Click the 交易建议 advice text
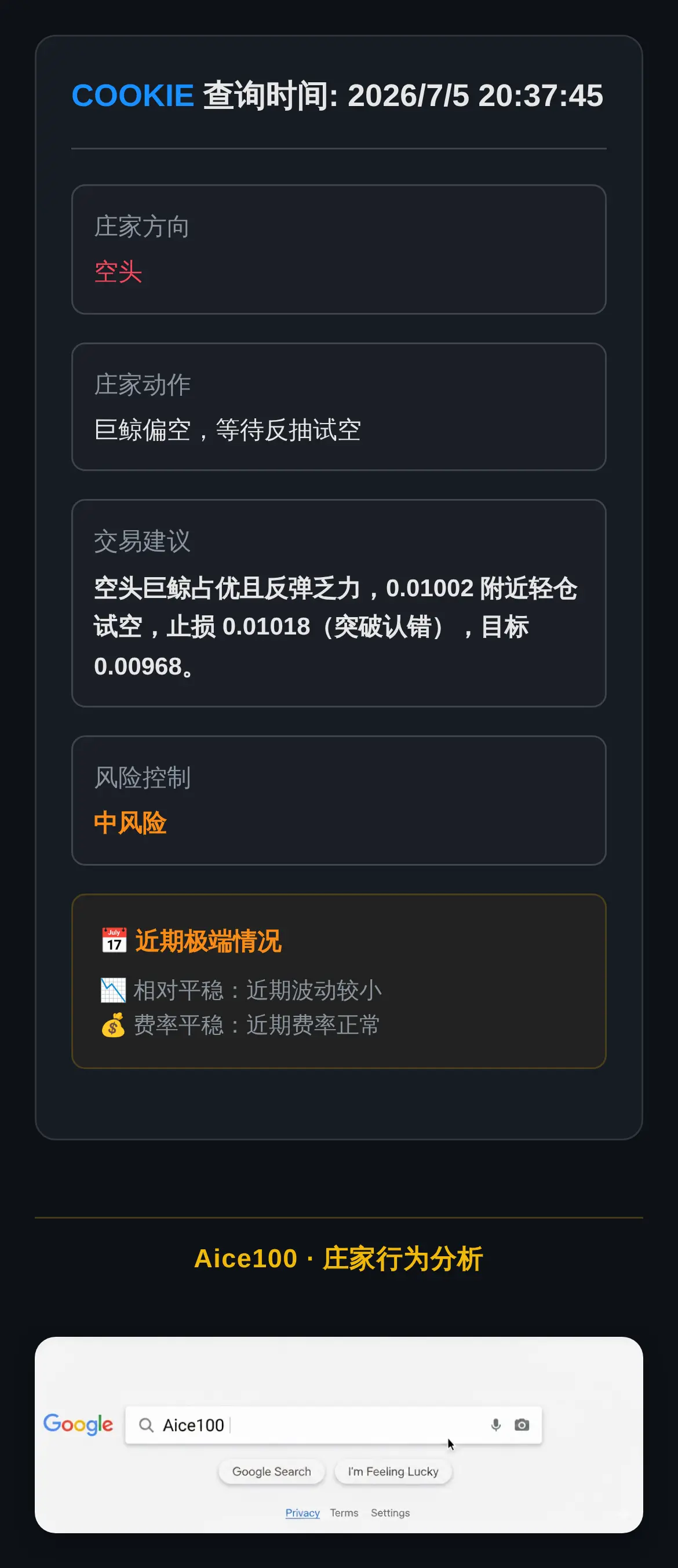Screen dimensions: 678x1568 click(x=336, y=627)
